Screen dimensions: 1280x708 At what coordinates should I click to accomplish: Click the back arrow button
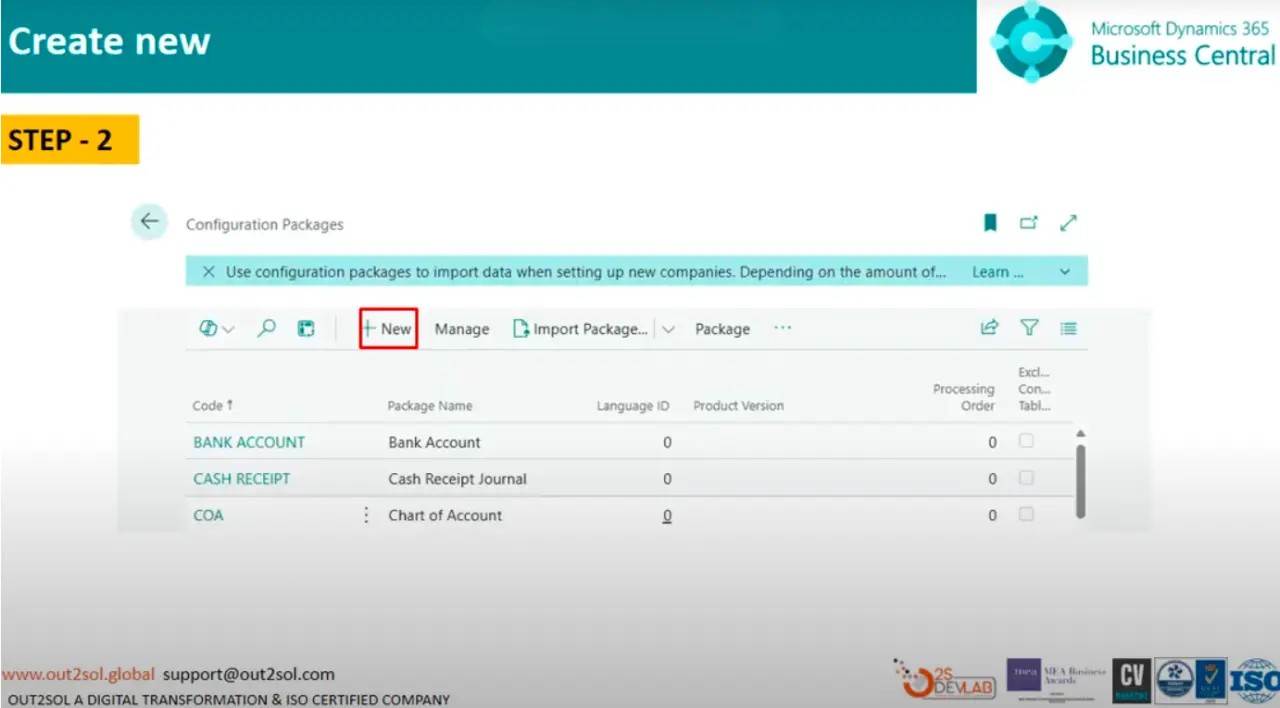[x=149, y=222]
